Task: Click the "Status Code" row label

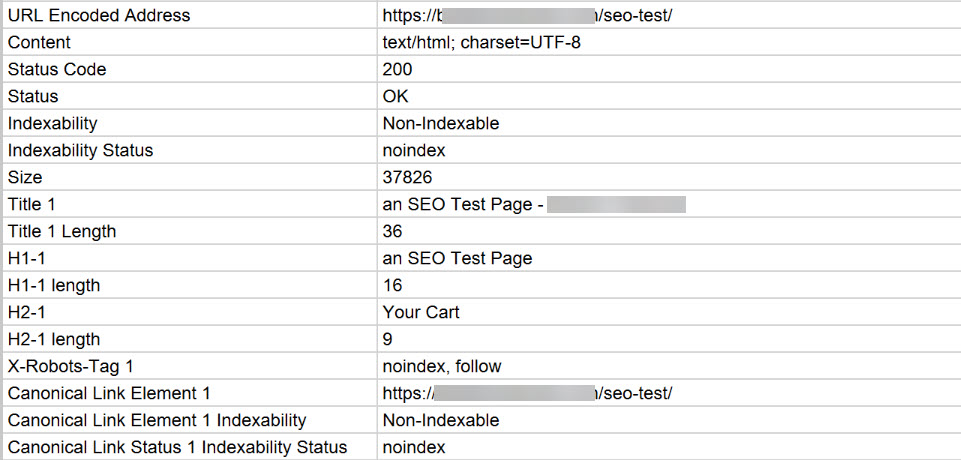Action: [56, 70]
